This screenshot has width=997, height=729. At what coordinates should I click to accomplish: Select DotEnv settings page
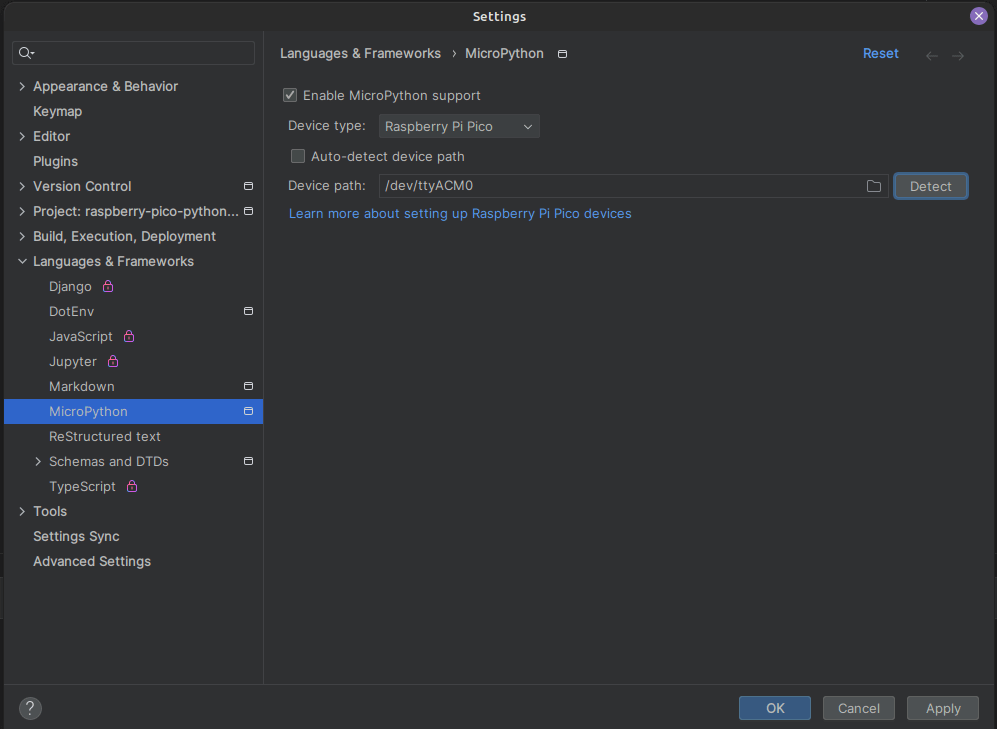(x=71, y=311)
